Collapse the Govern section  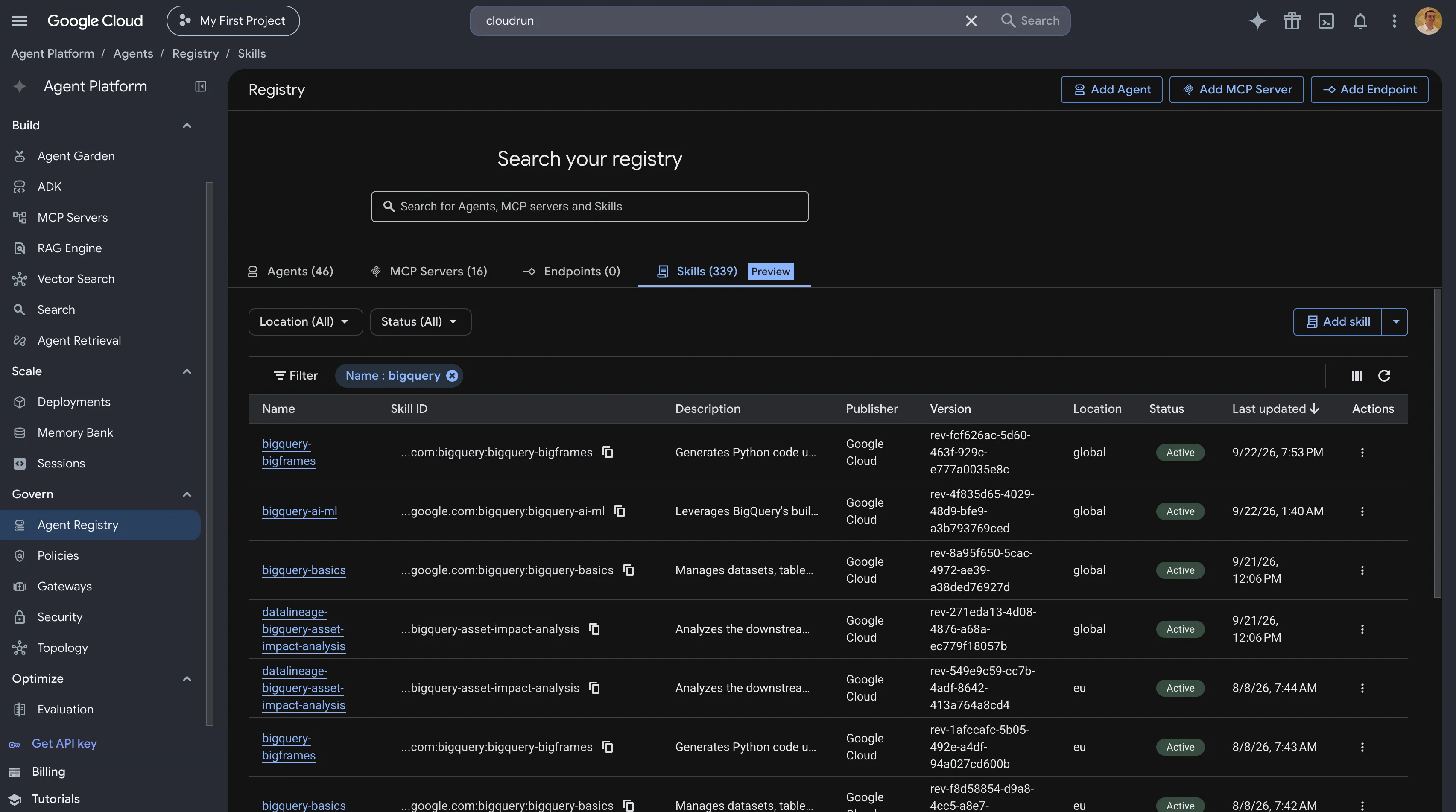(x=187, y=494)
